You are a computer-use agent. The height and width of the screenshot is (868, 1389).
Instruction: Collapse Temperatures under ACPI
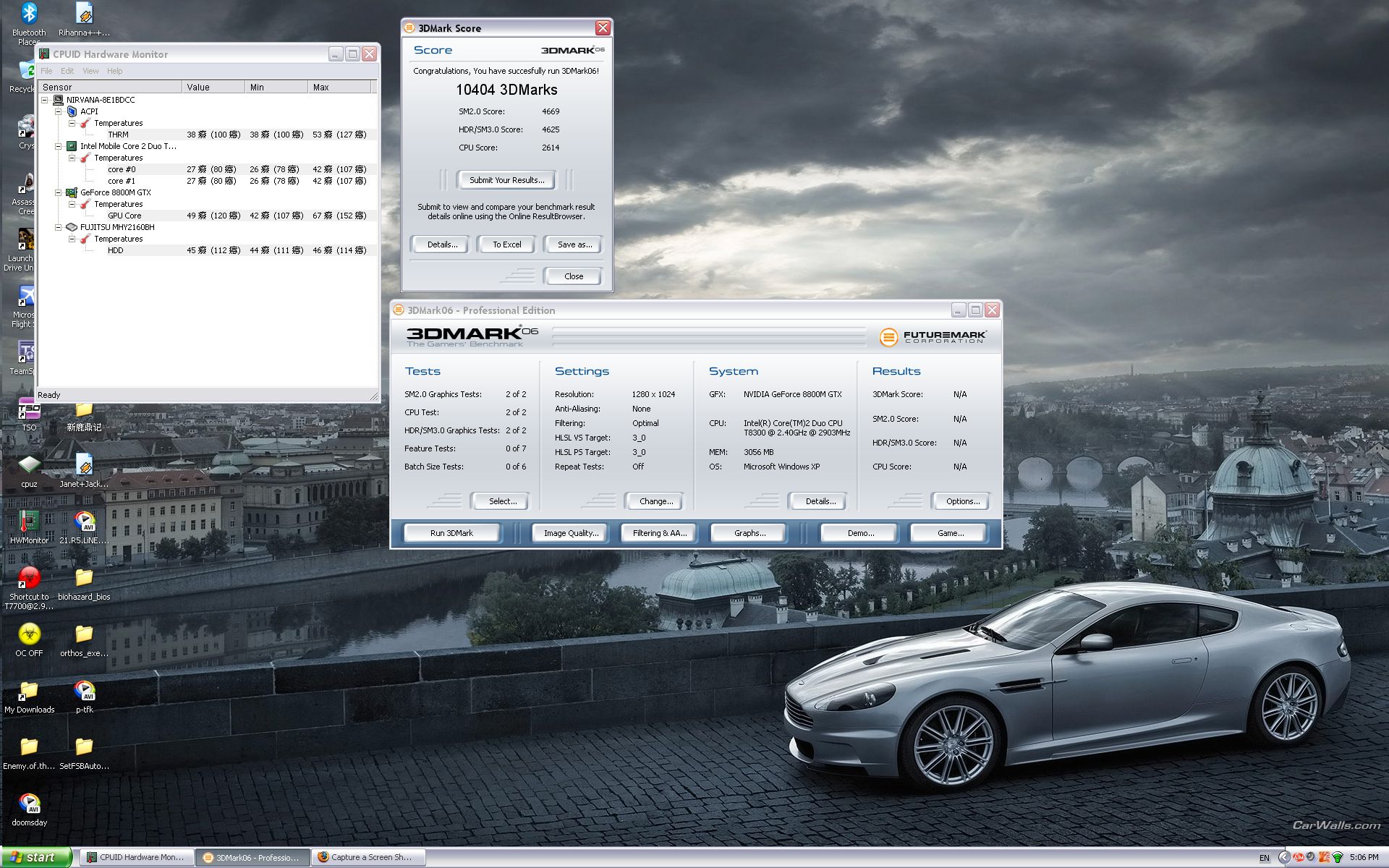[x=72, y=123]
